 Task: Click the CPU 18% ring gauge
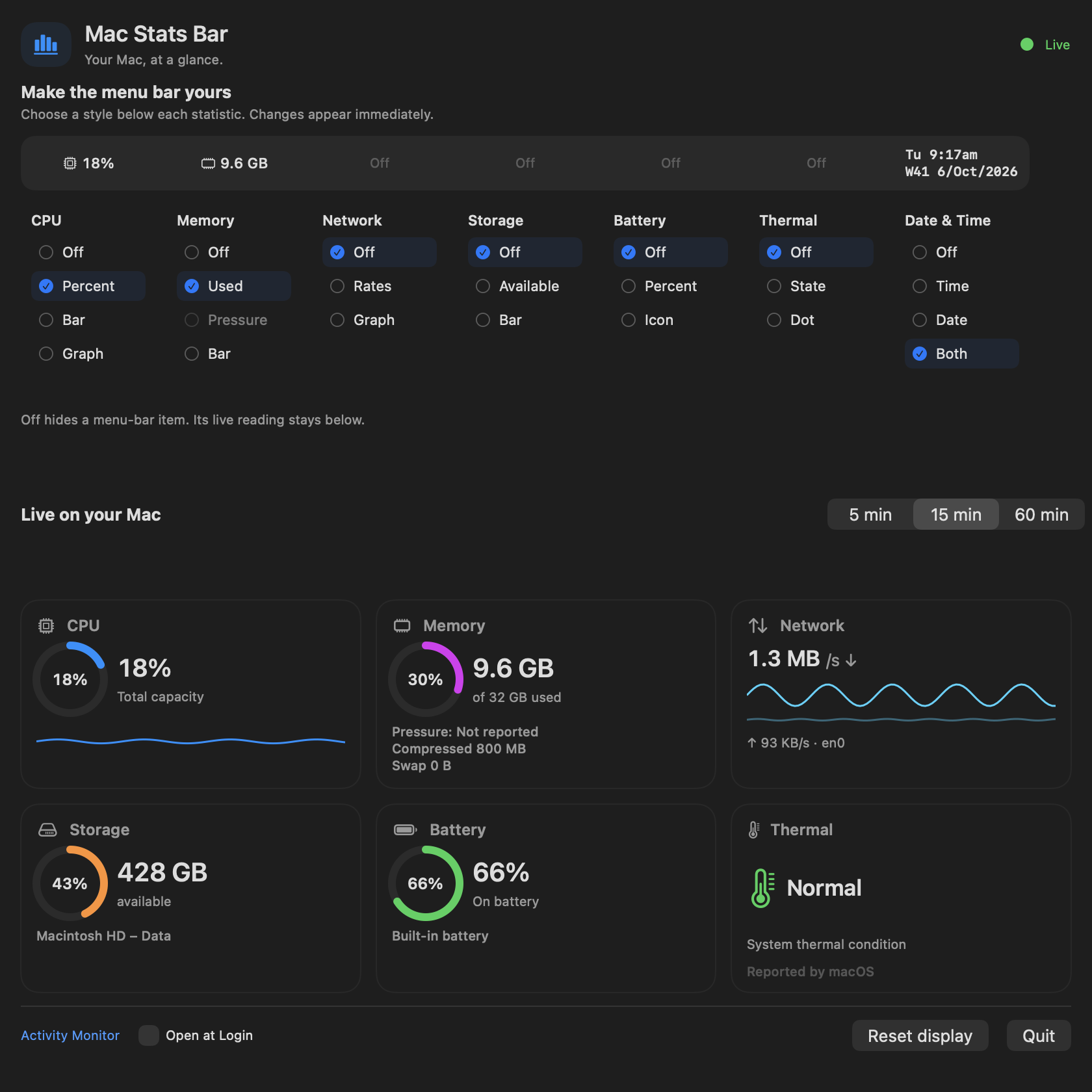click(70, 679)
